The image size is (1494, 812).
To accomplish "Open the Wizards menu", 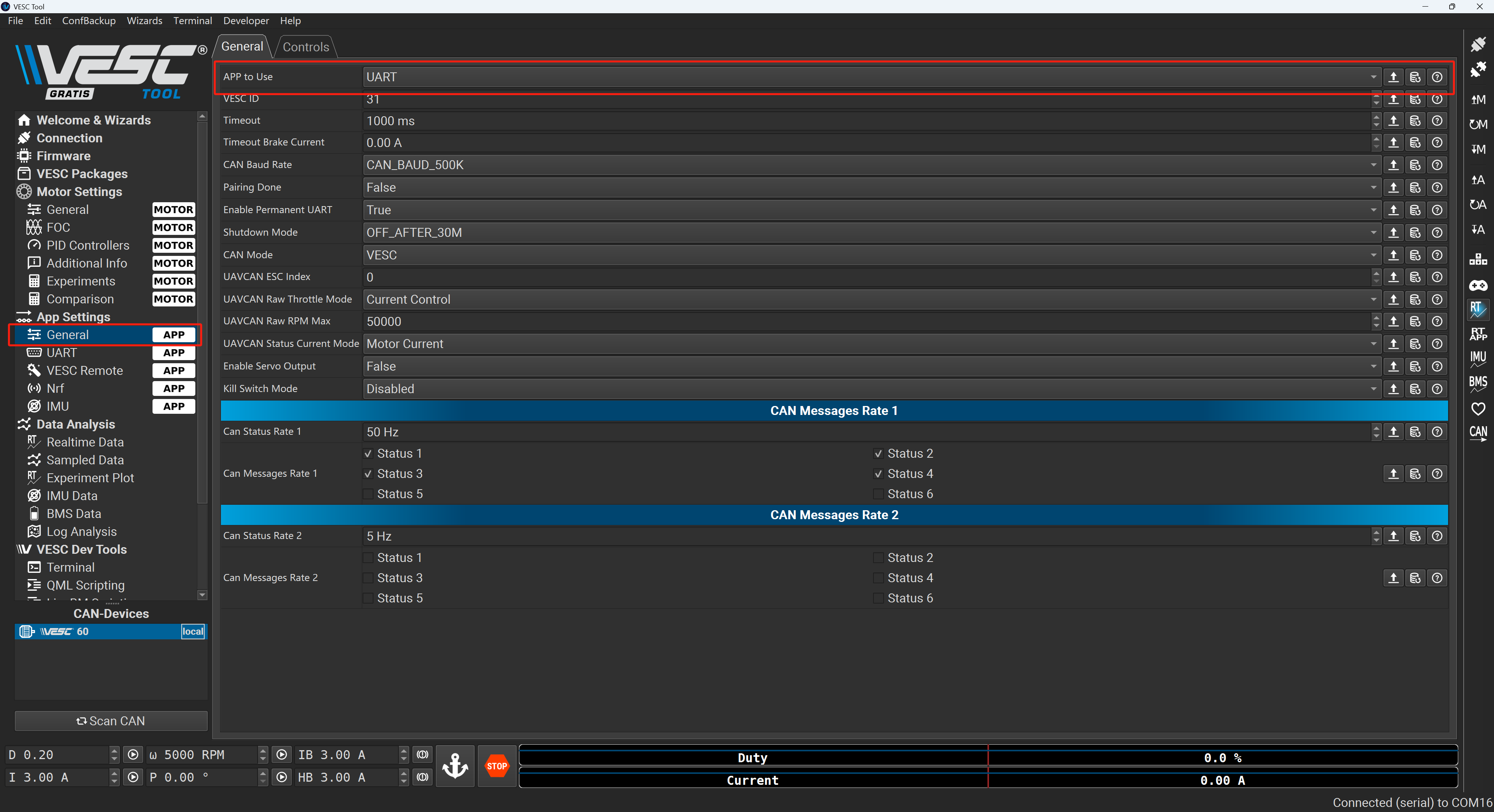I will [144, 21].
